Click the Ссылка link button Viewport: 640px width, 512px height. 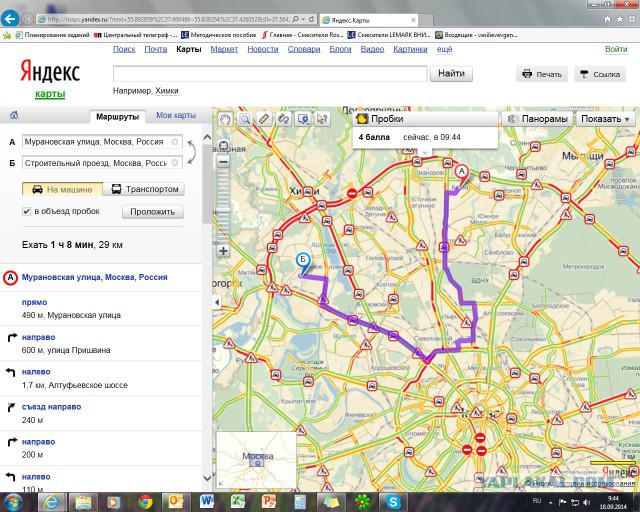coord(600,74)
